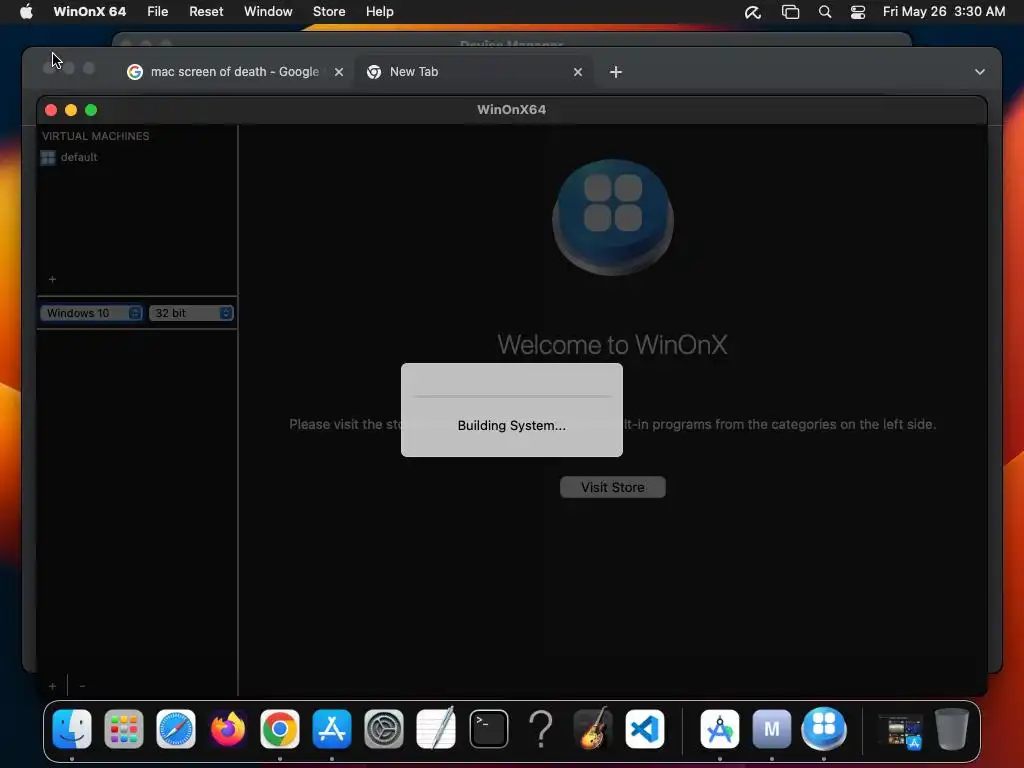Open the Apple menu
This screenshot has height=768, width=1024.
pos(26,12)
